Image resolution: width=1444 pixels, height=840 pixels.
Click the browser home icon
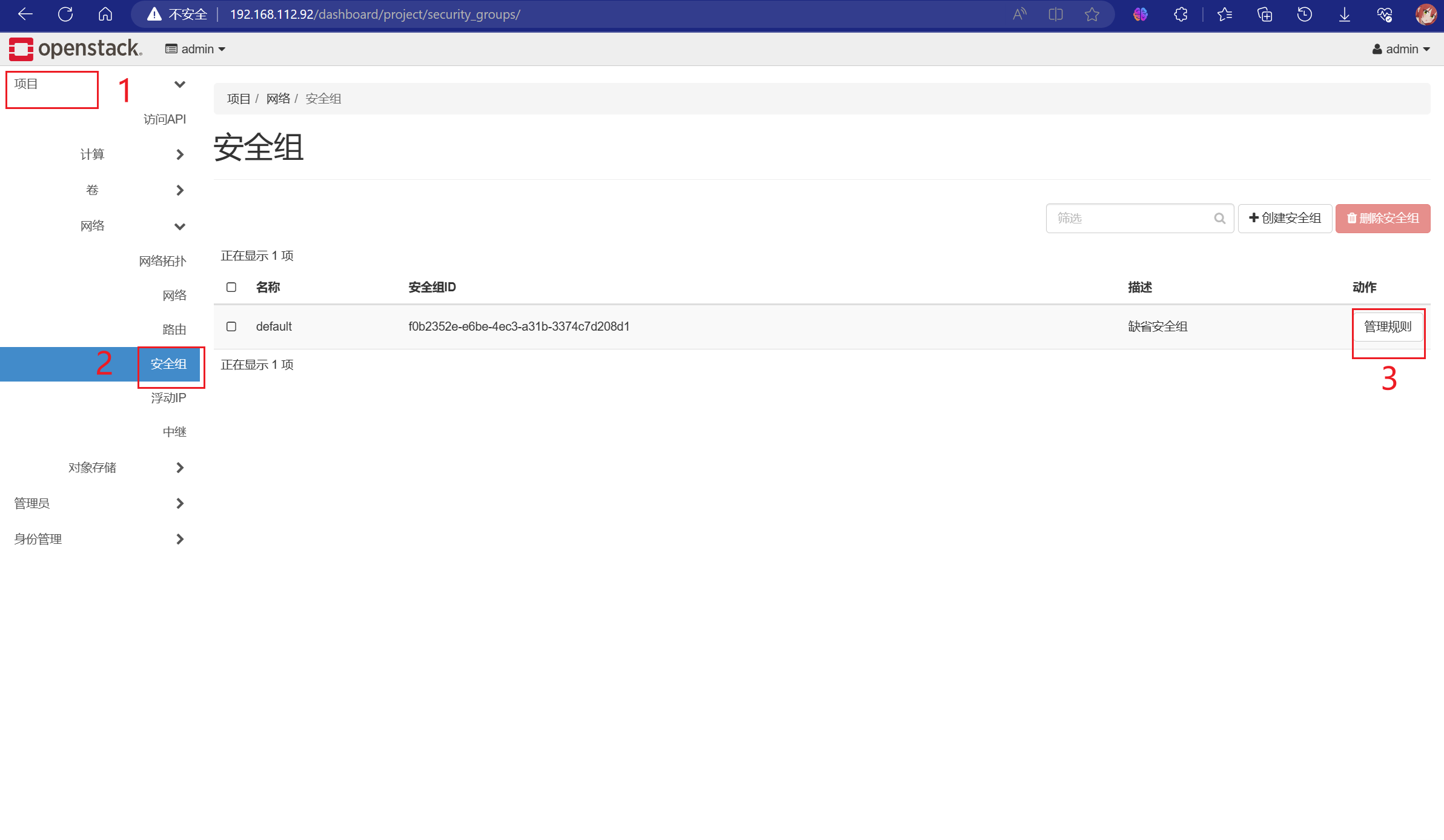click(105, 14)
